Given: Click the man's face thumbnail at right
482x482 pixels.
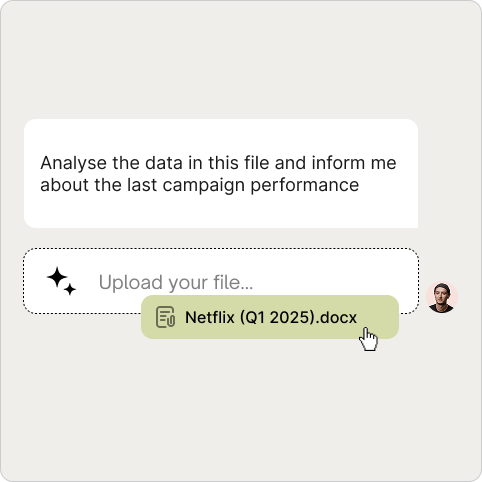Looking at the screenshot, I should pyautogui.click(x=442, y=297).
